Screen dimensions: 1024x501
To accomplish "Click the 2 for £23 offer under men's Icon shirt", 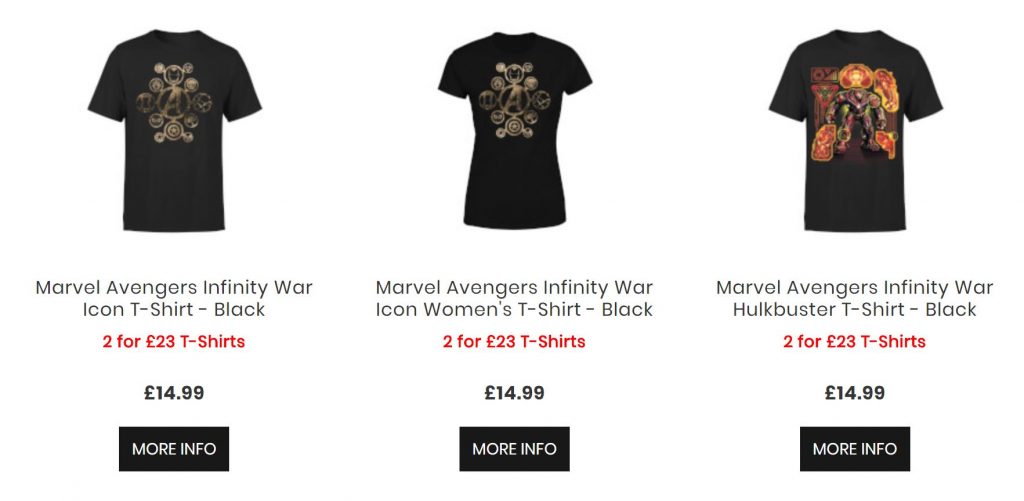I will (x=174, y=342).
